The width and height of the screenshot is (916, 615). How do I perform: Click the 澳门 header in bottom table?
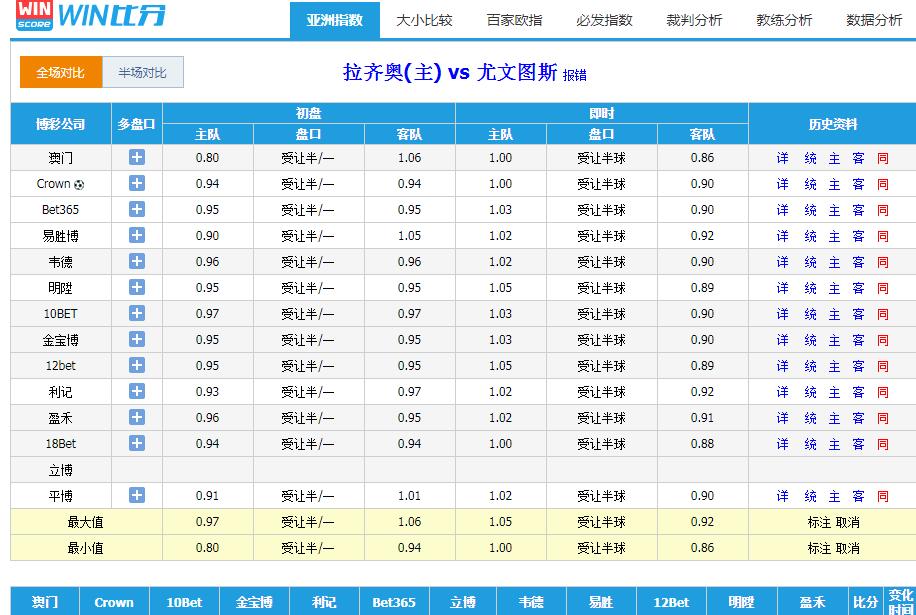[x=45, y=602]
